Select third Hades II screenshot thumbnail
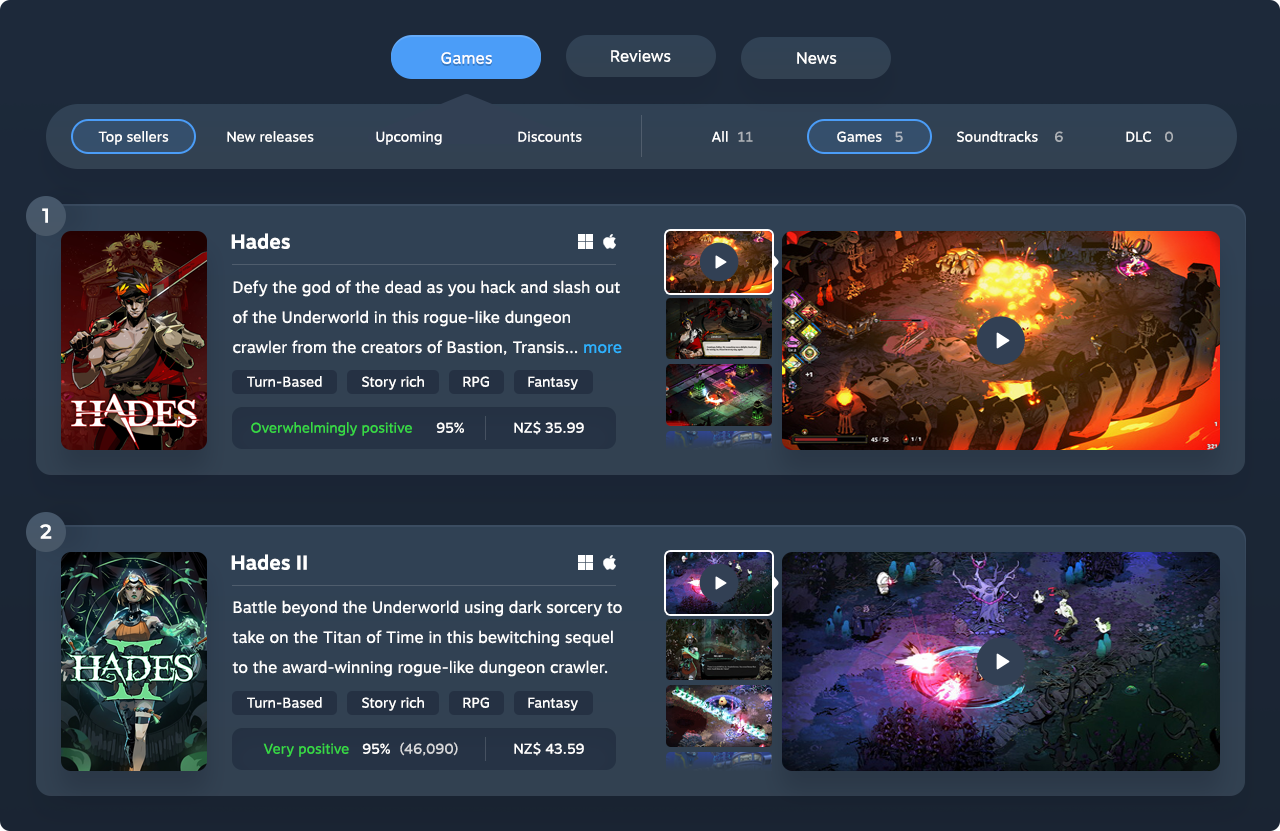The image size is (1280, 831). tap(719, 715)
